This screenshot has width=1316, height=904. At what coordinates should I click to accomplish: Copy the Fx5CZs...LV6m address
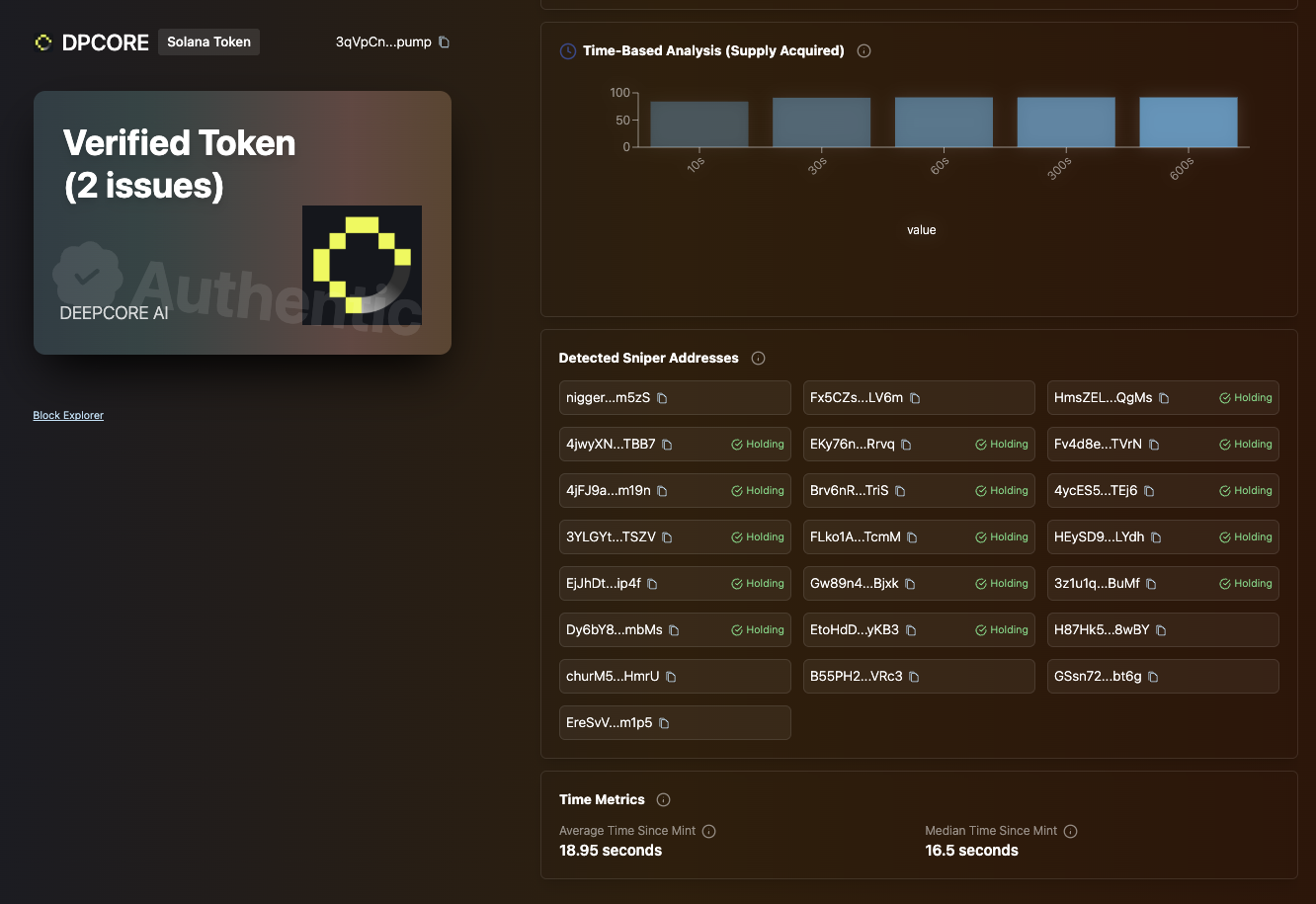[x=915, y=398]
